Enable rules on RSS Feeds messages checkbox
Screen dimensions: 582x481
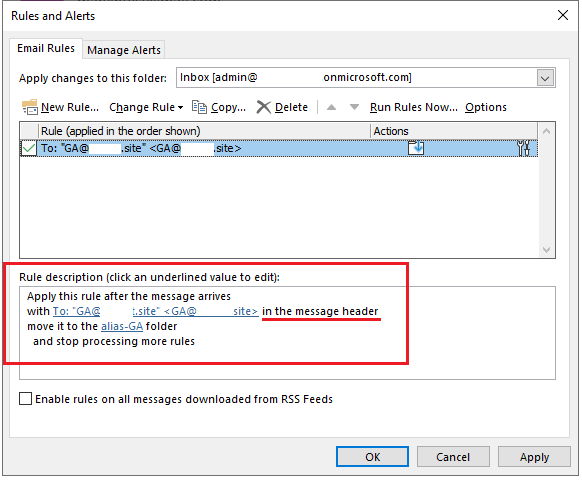tap(25, 399)
